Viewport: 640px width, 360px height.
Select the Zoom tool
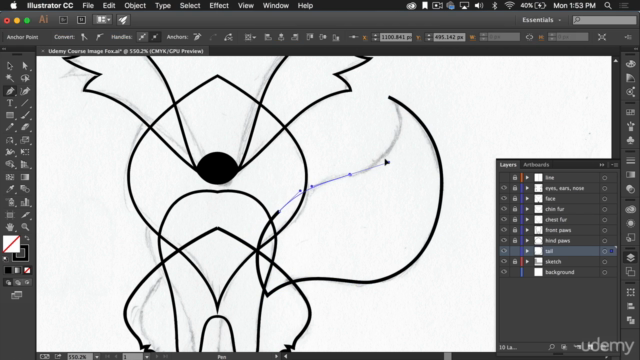pos(25,227)
